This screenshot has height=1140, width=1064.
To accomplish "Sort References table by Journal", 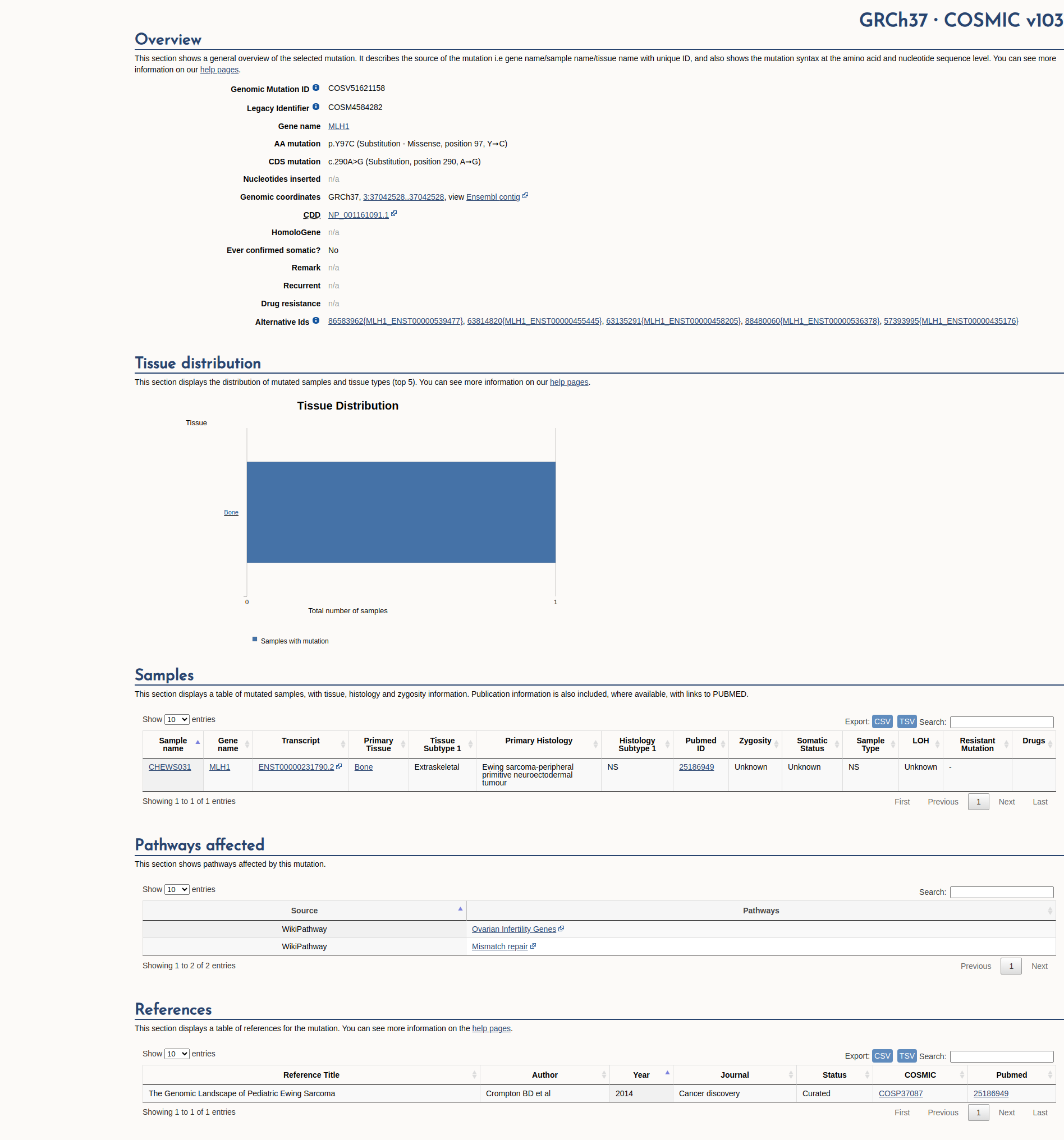I will click(x=734, y=1075).
